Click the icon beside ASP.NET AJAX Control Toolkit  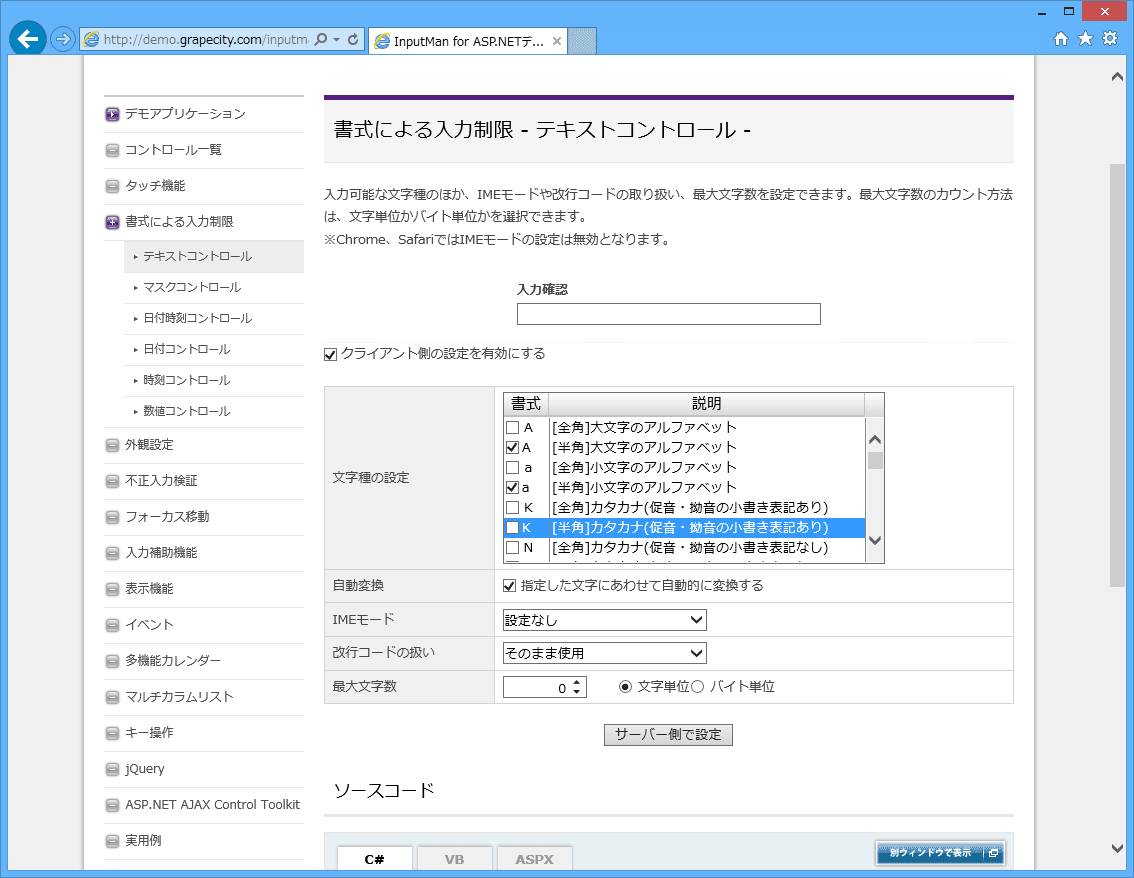pos(112,805)
